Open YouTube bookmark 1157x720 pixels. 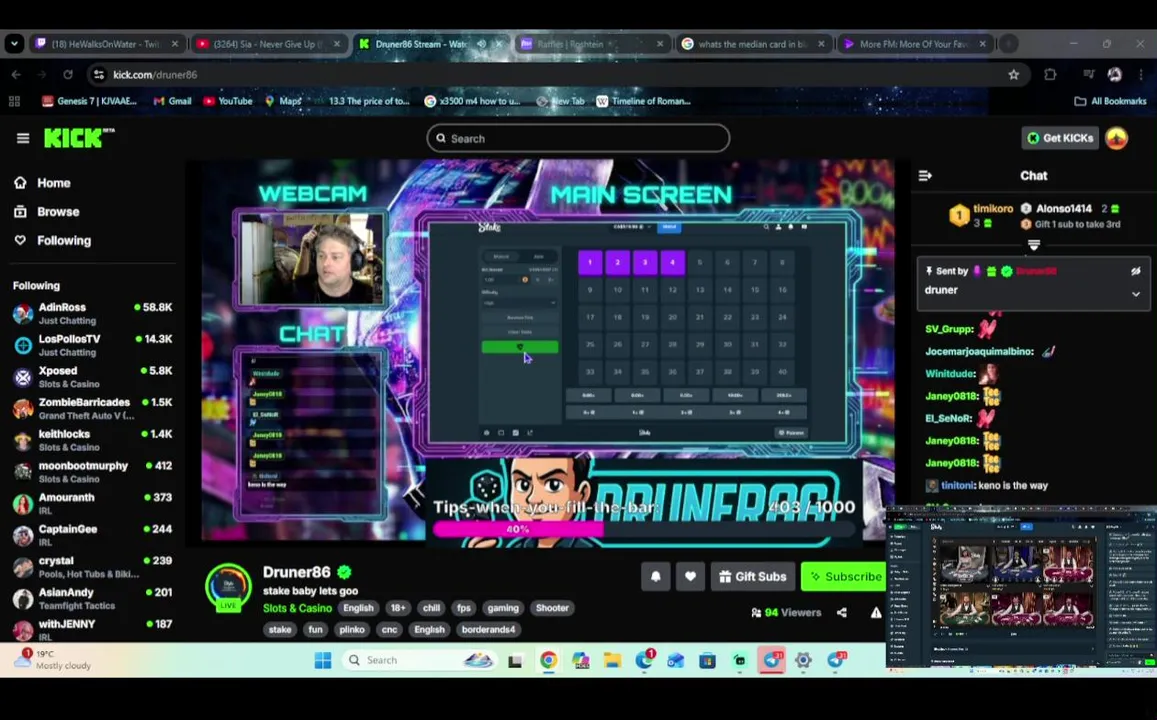tap(228, 101)
